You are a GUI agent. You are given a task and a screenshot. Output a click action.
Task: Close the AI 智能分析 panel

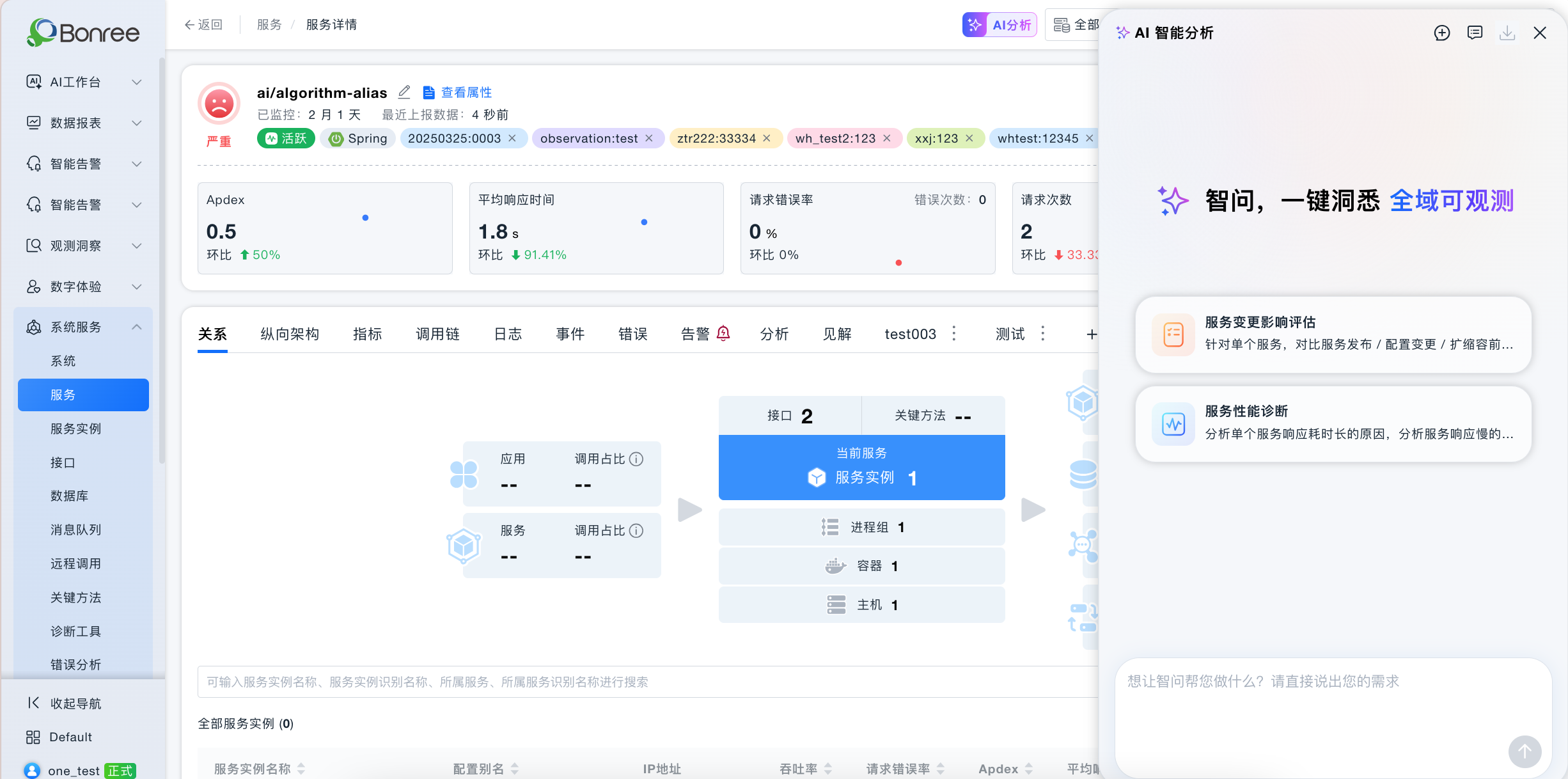coord(1540,33)
